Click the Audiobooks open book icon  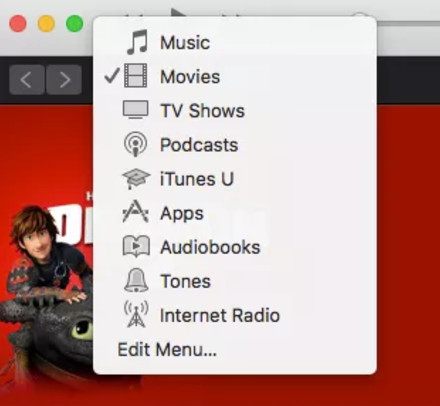tap(136, 246)
